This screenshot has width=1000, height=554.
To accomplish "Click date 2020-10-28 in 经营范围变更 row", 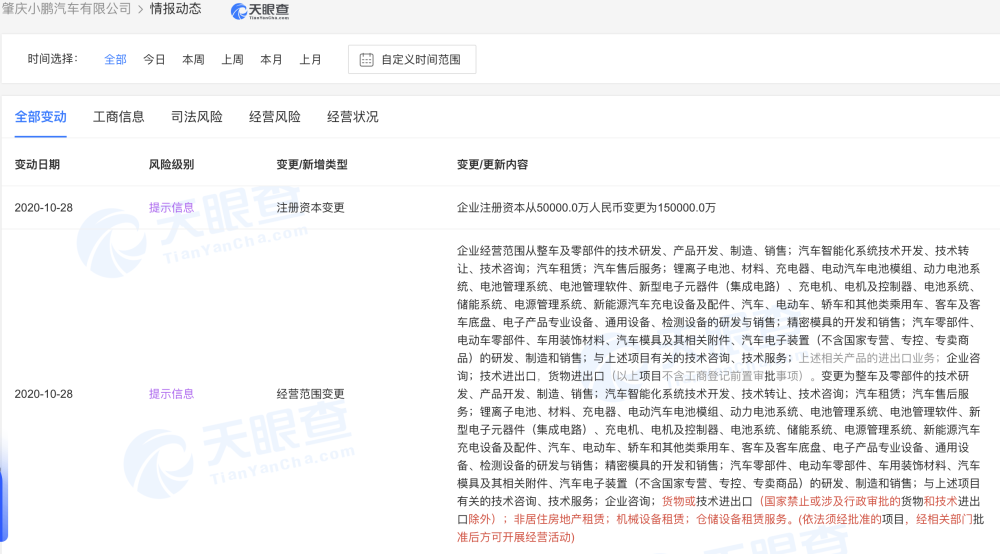I will coord(43,394).
